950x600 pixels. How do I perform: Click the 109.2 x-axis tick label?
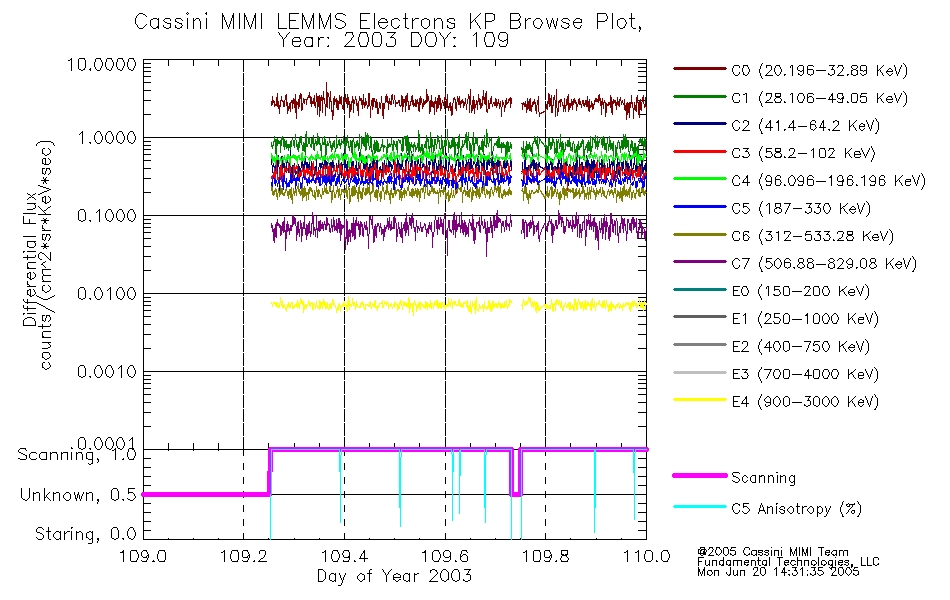point(244,556)
